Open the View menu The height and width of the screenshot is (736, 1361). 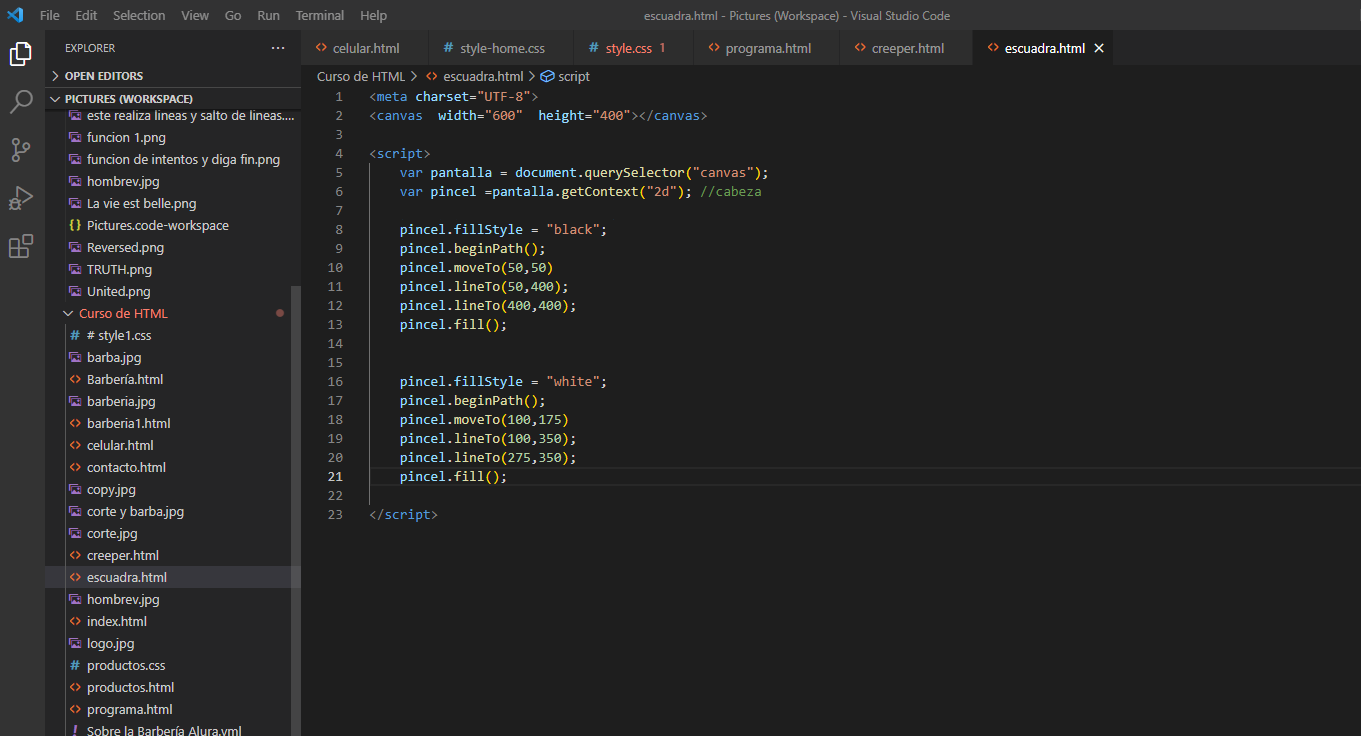coord(195,15)
